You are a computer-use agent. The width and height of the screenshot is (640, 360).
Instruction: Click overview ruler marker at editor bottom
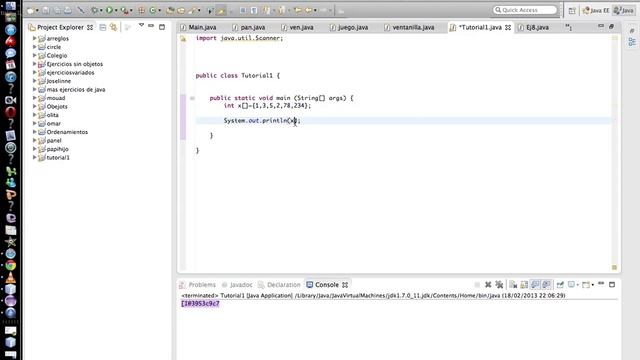(x=614, y=267)
